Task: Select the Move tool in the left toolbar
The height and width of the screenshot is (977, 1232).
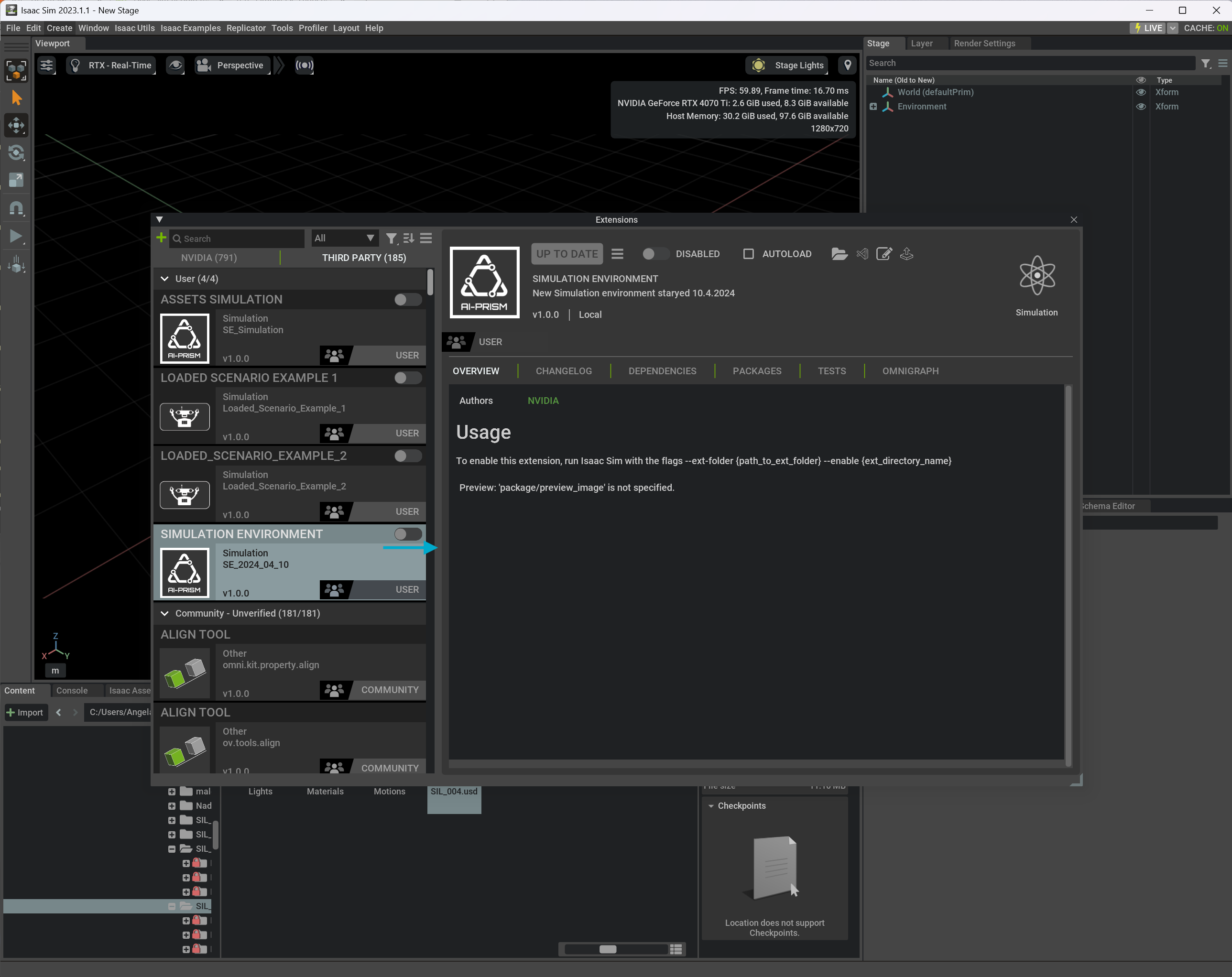Action: (x=16, y=125)
